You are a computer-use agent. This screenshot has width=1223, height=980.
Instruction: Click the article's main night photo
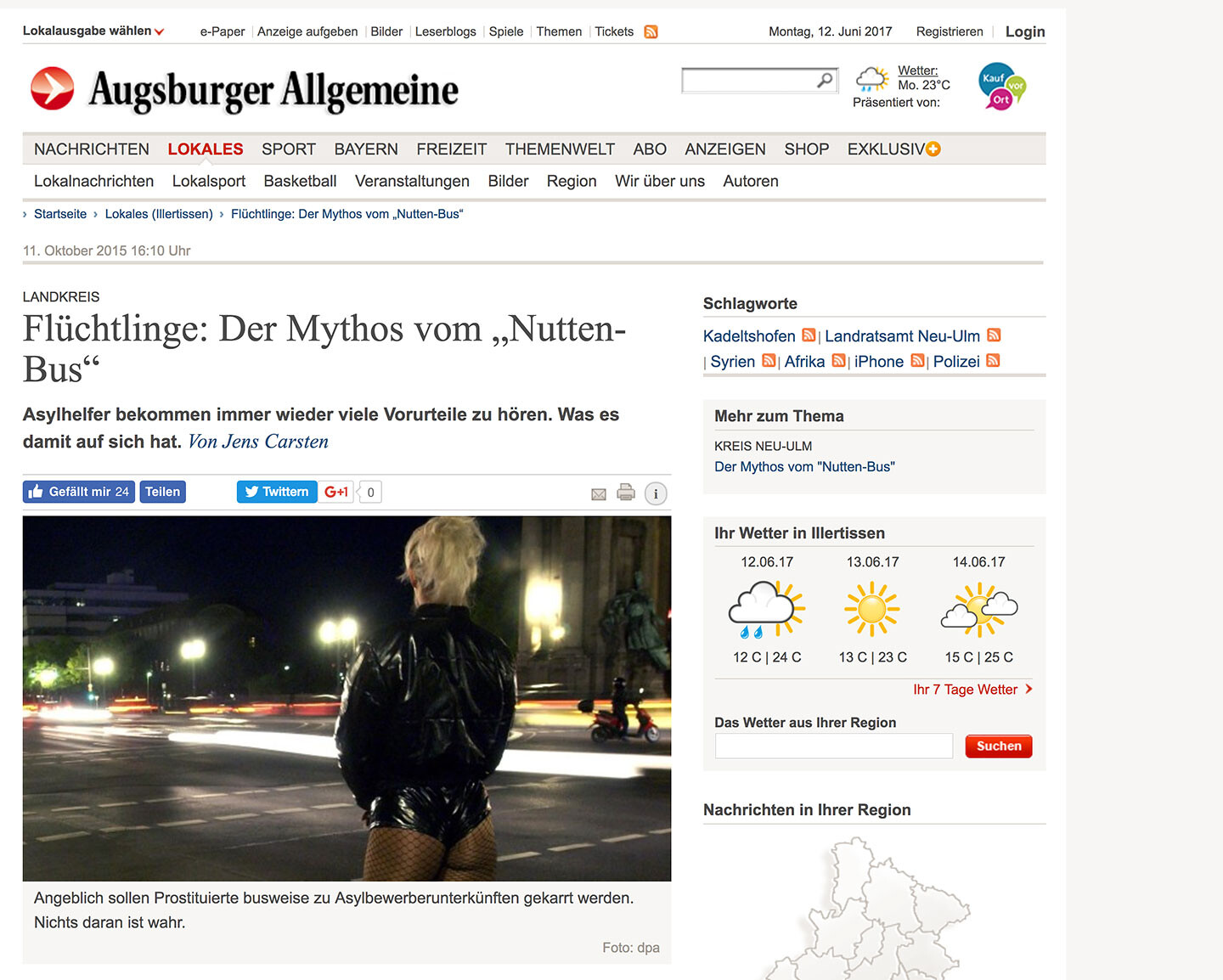[x=347, y=698]
